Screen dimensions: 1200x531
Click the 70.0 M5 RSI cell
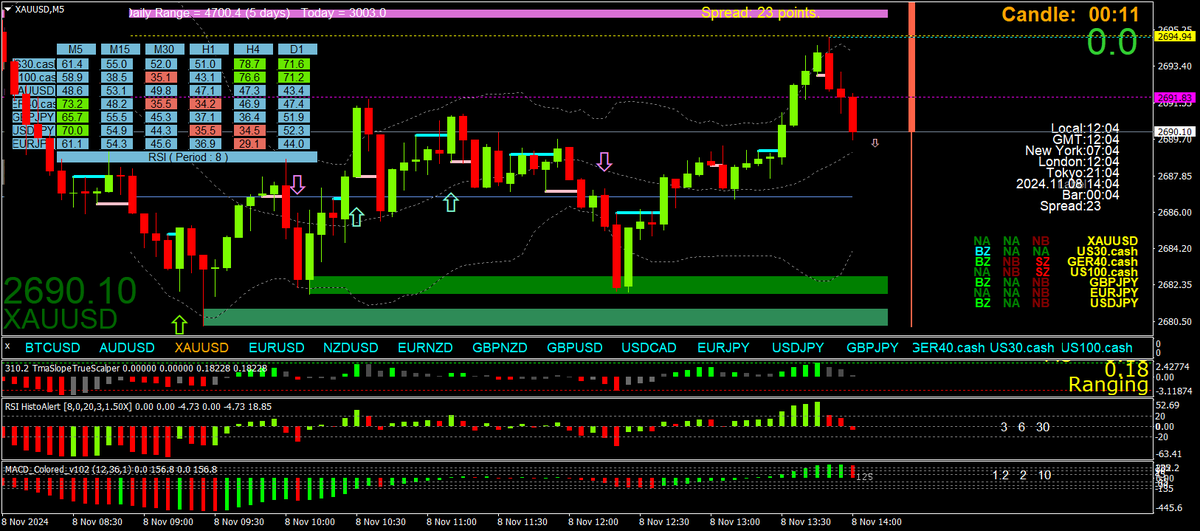pyautogui.click(x=72, y=130)
